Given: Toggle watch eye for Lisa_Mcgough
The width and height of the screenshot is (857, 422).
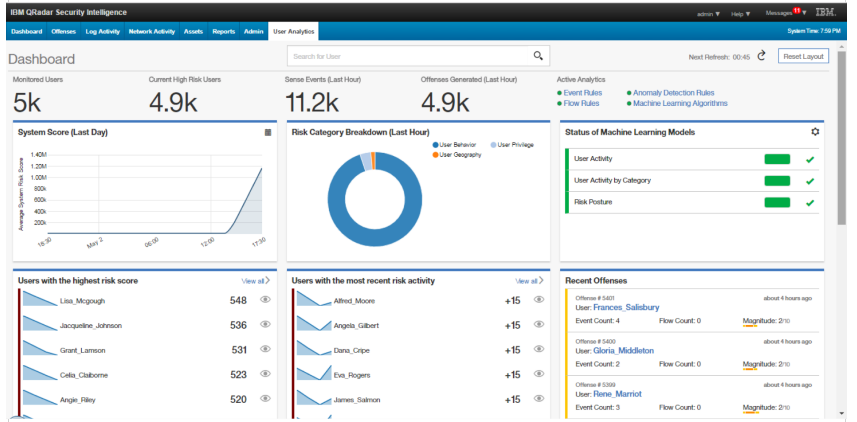Looking at the screenshot, I should click(266, 300).
